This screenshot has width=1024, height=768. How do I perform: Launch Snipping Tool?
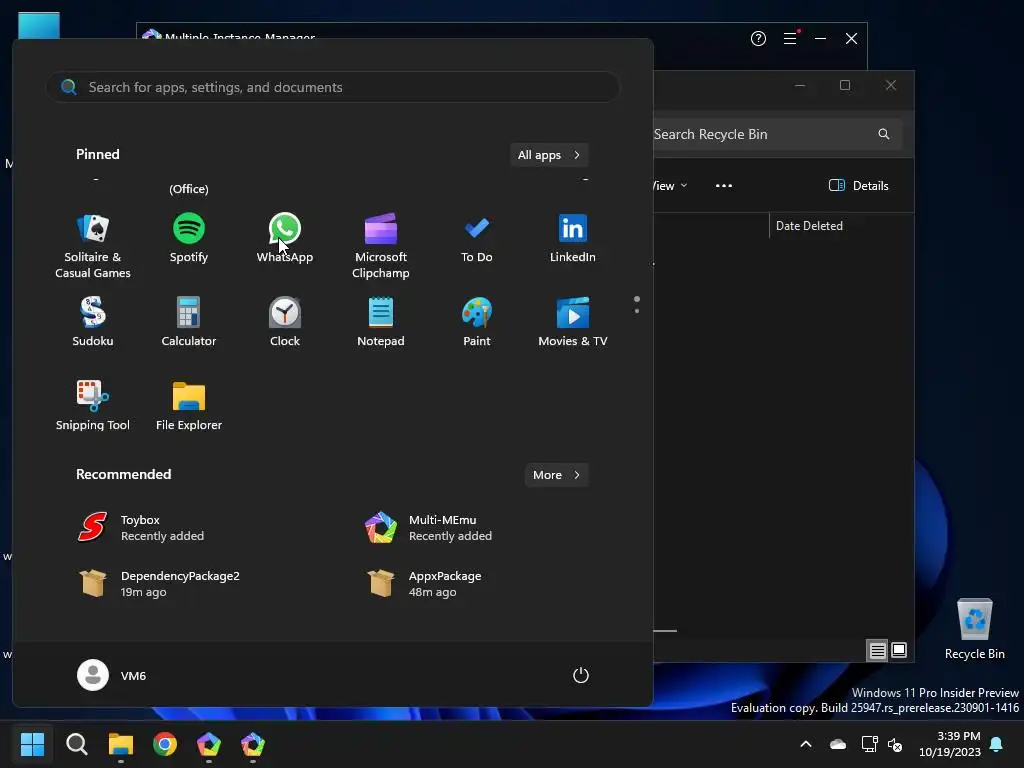(x=93, y=406)
